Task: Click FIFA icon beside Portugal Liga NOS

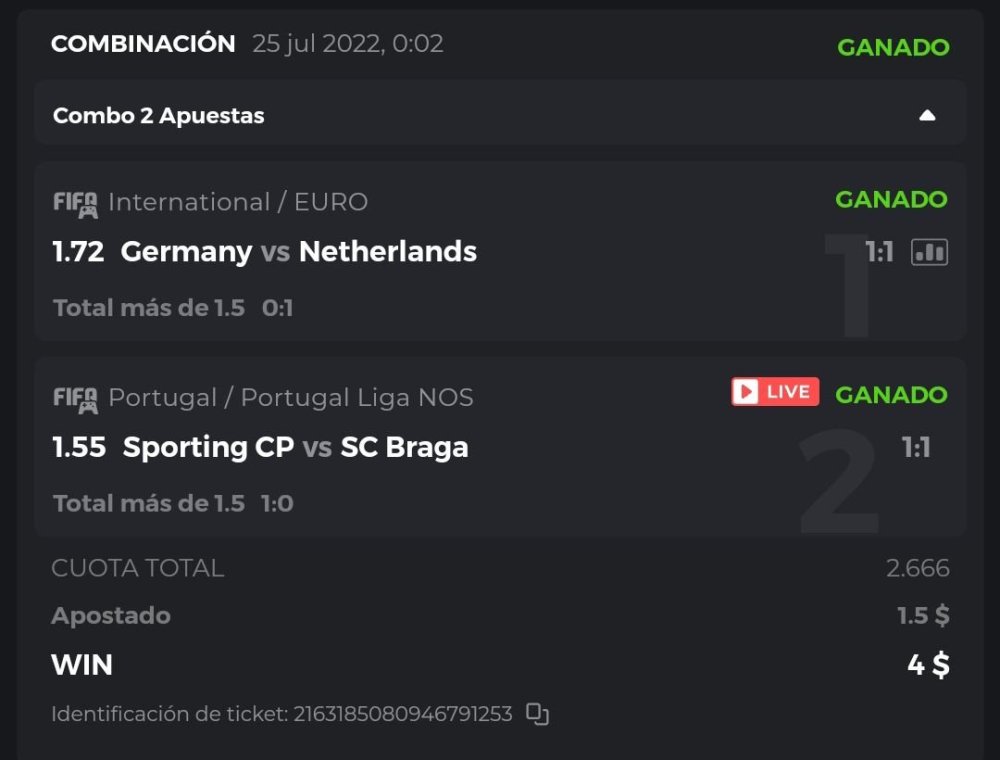Action: pos(75,399)
